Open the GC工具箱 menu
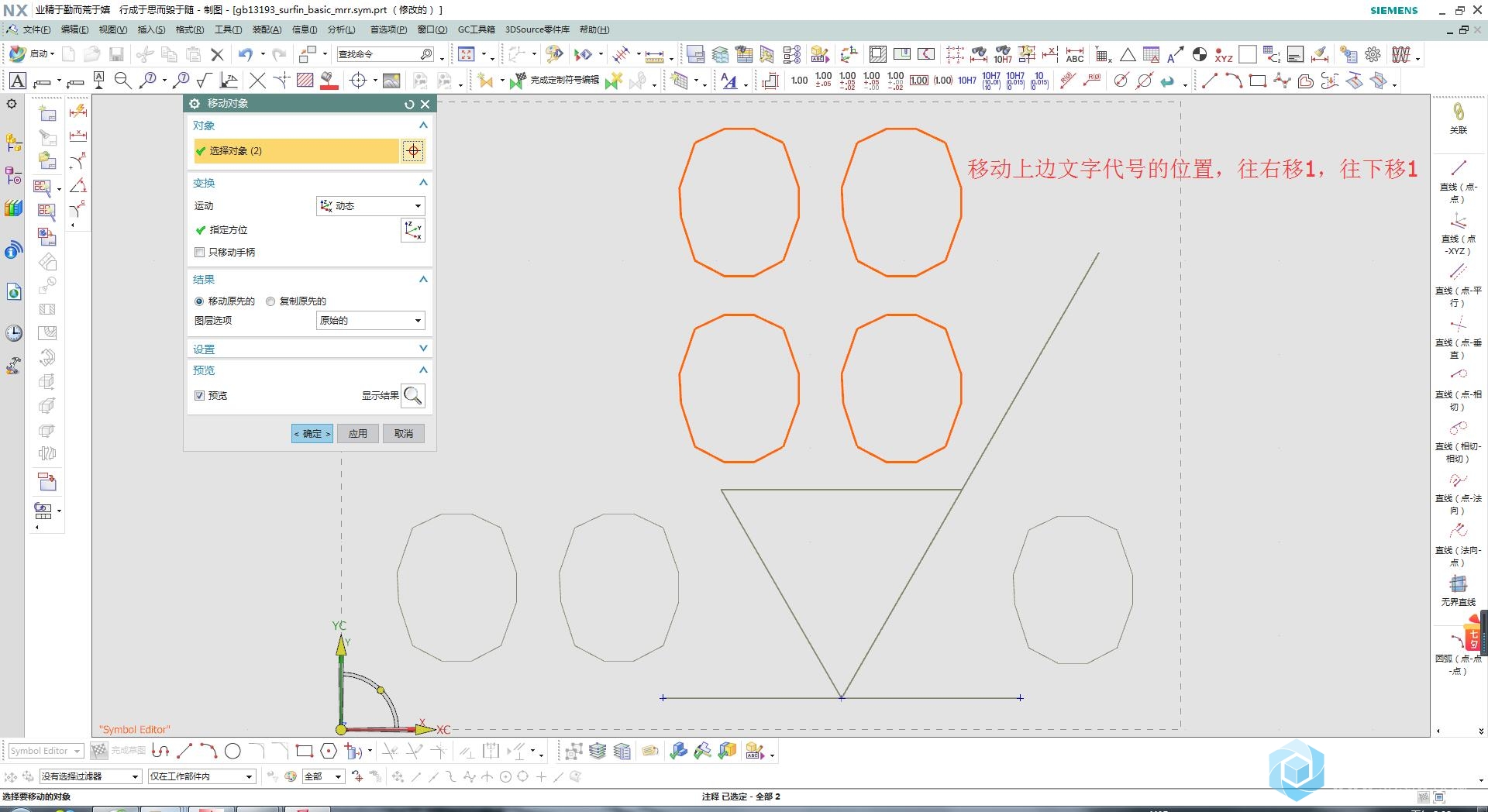This screenshot has height=812, width=1488. click(x=476, y=29)
